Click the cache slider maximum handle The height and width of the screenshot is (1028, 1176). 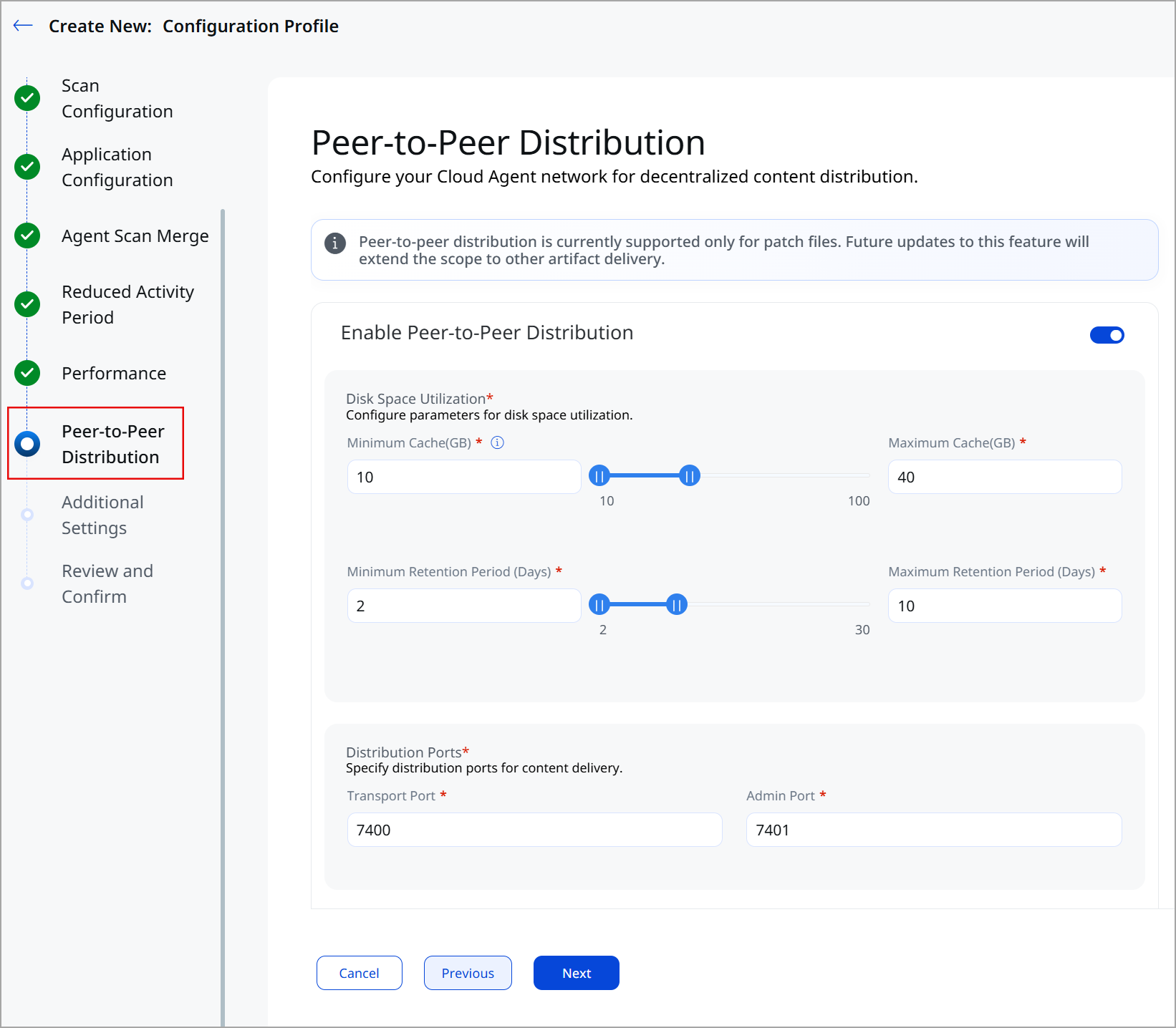pos(690,475)
